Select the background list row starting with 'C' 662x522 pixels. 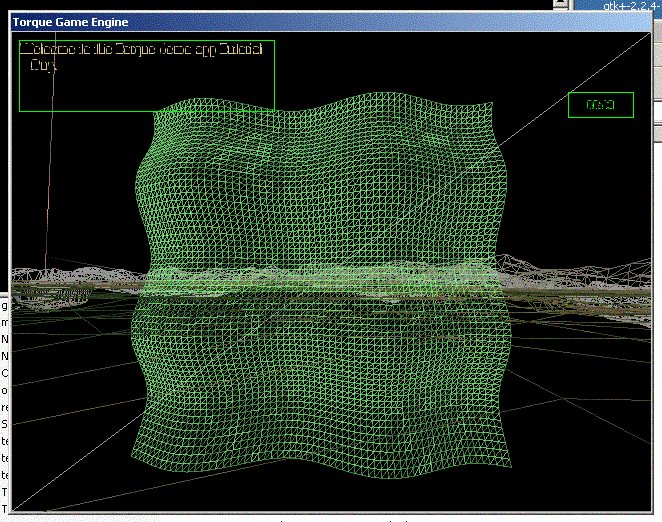[4, 373]
